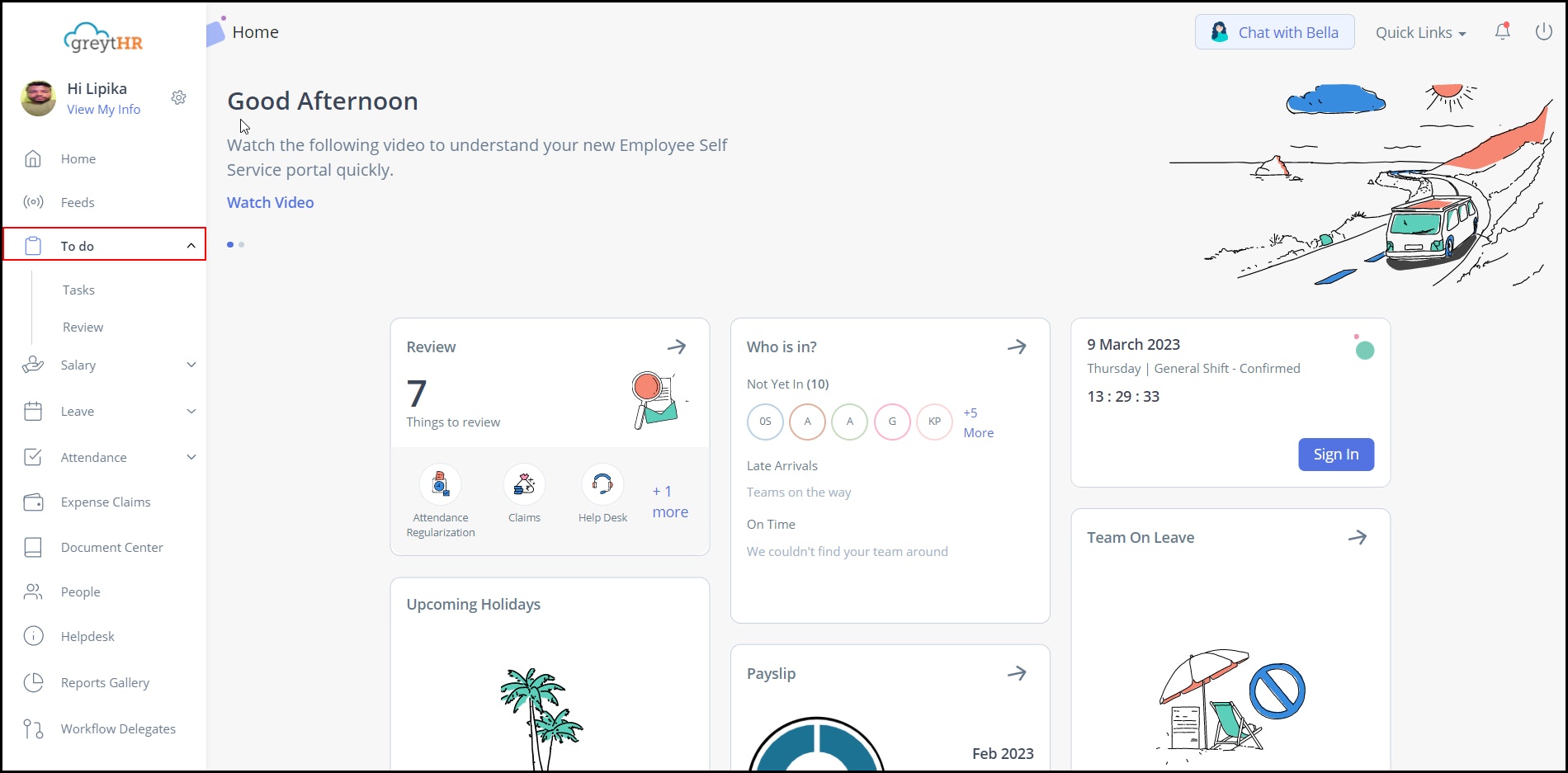Open the Reports Gallery icon
The image size is (1568, 773).
[x=33, y=682]
